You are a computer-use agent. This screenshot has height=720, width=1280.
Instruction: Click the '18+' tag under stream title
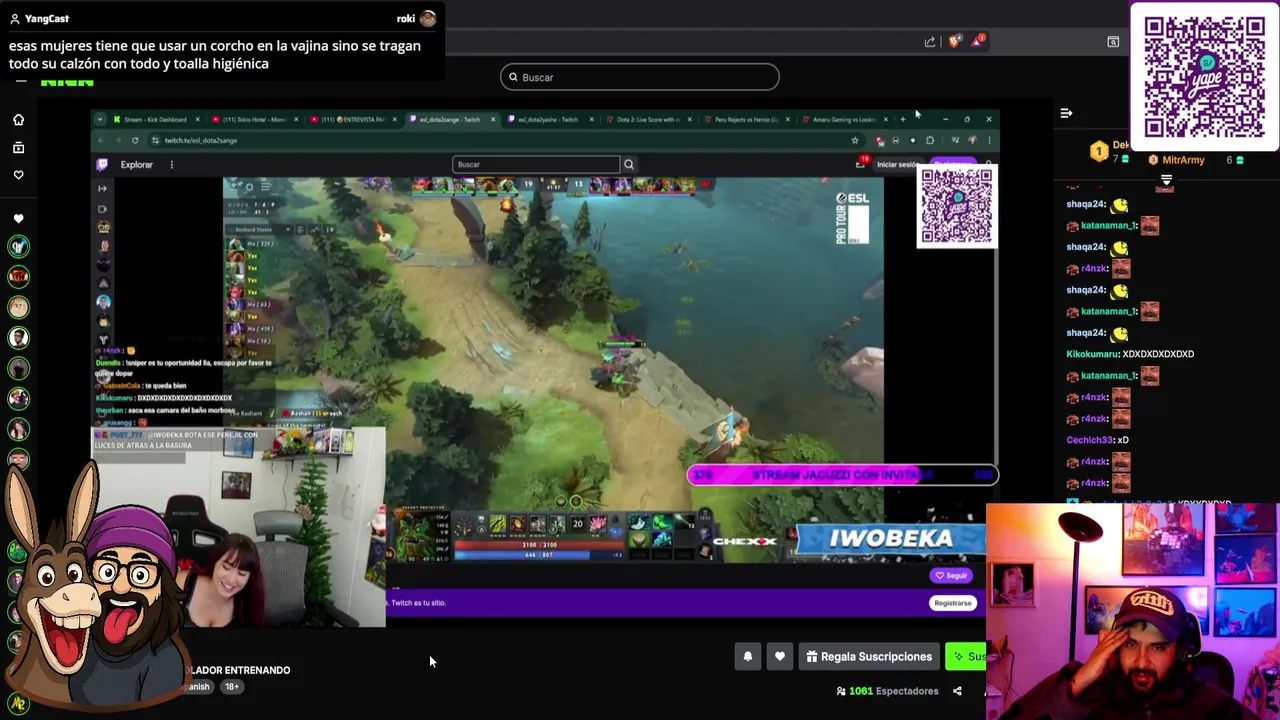pyautogui.click(x=232, y=687)
